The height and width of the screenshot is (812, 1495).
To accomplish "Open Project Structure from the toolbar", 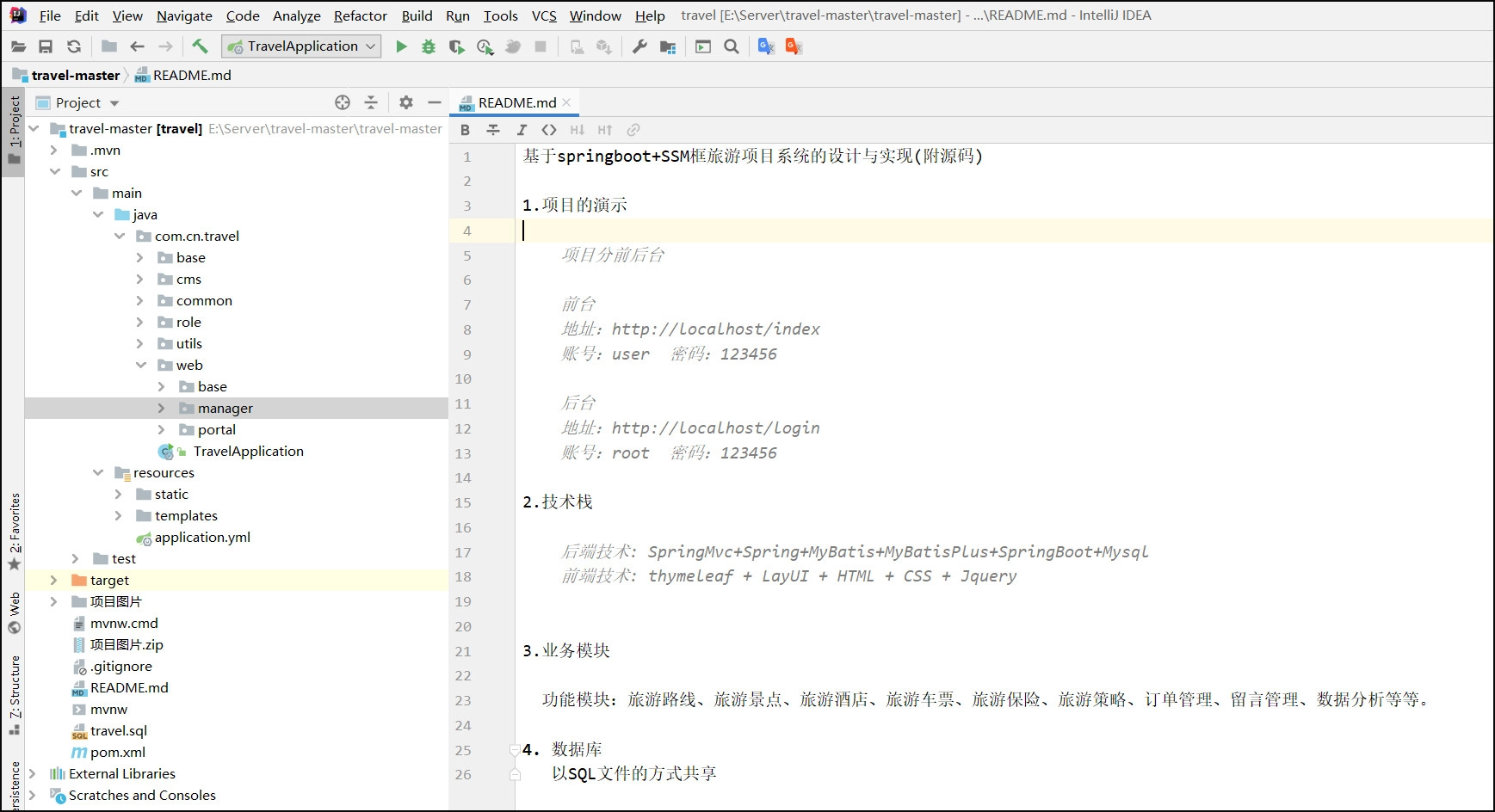I will [669, 46].
